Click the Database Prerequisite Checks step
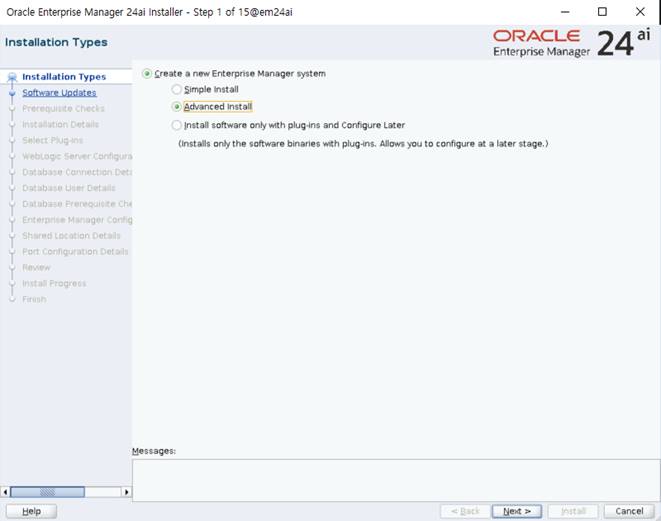This screenshot has width=661, height=521. pyautogui.click(x=77, y=204)
